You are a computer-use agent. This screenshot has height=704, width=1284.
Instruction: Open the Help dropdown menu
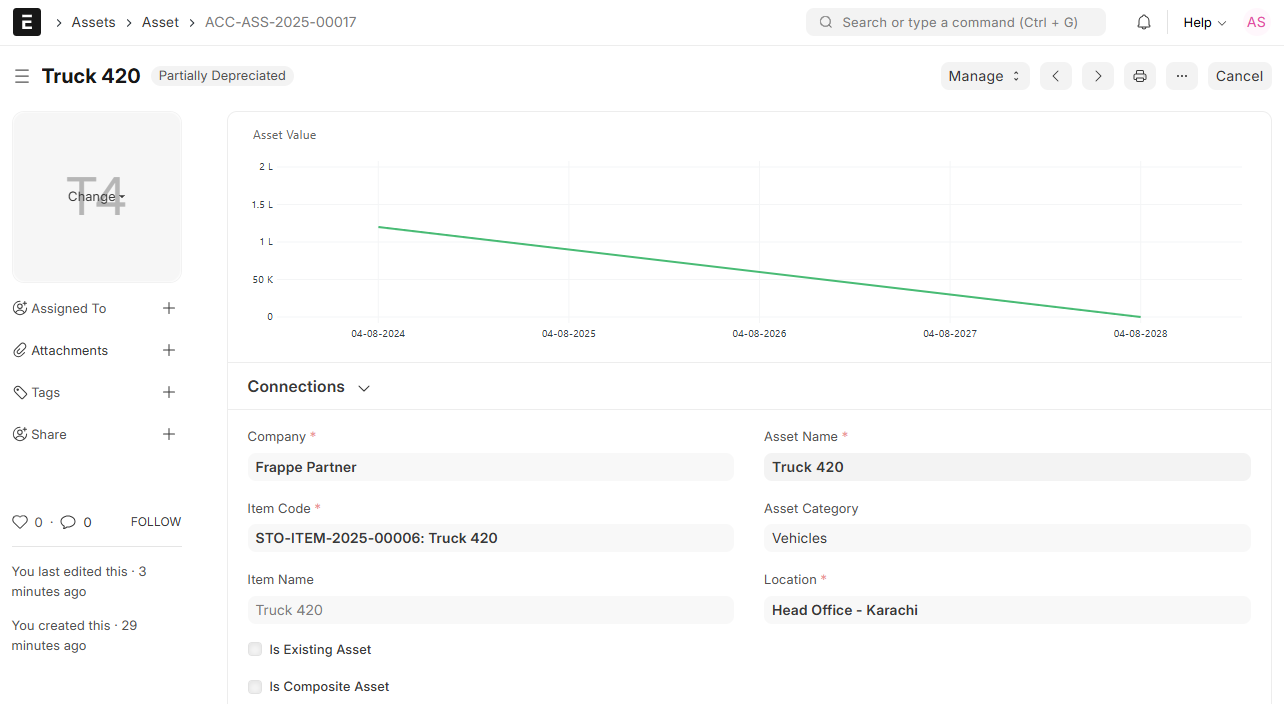(1204, 22)
